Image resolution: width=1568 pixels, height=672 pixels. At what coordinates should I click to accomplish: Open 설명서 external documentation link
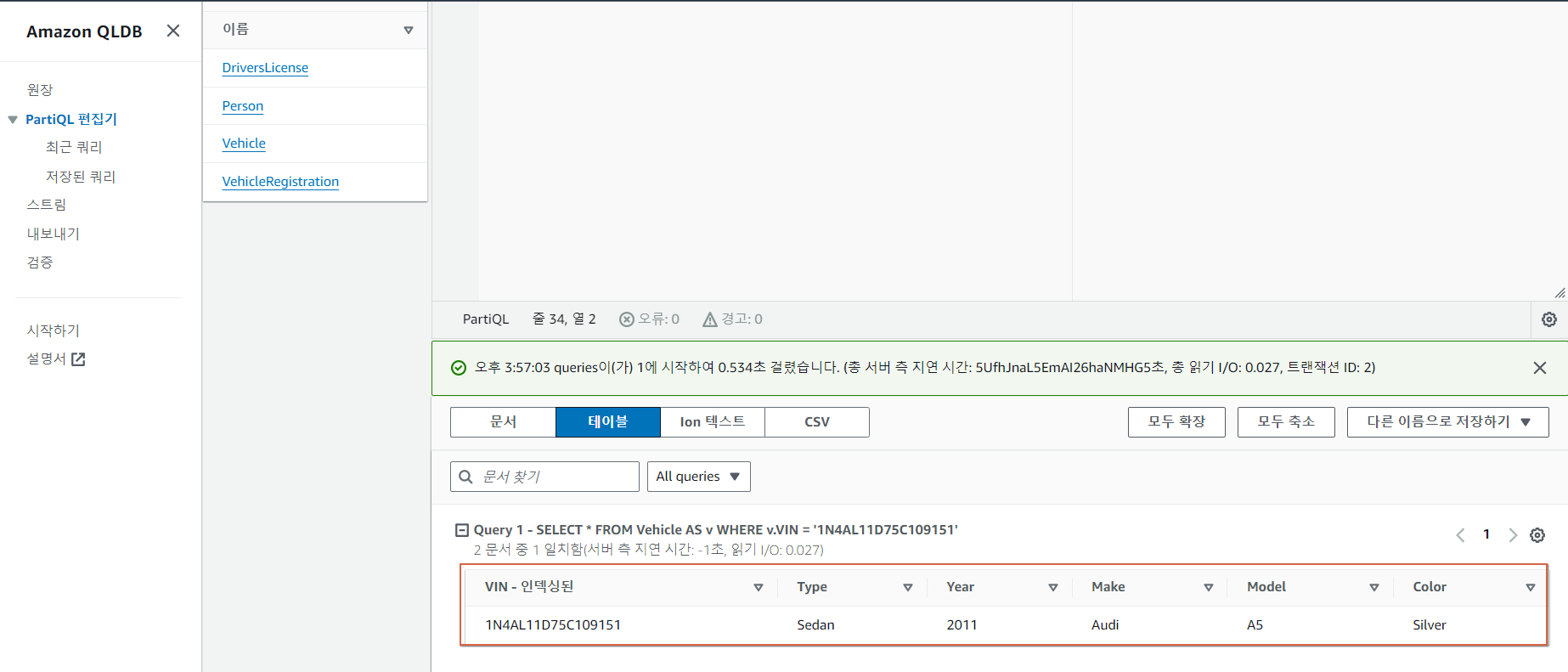(x=47, y=359)
